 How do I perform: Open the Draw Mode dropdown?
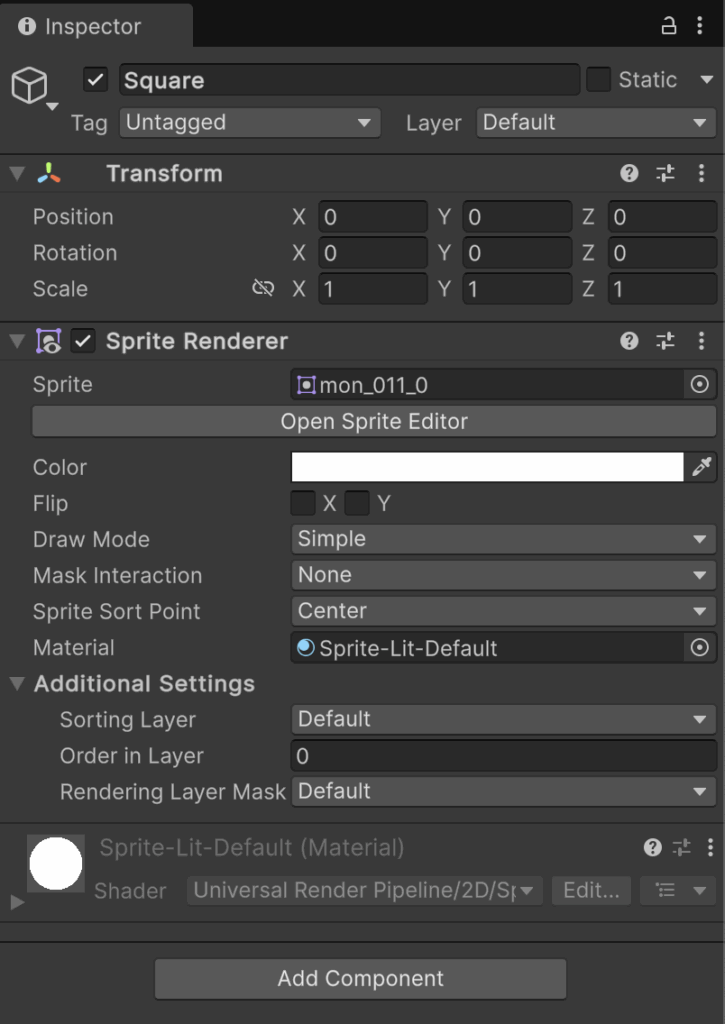point(504,539)
